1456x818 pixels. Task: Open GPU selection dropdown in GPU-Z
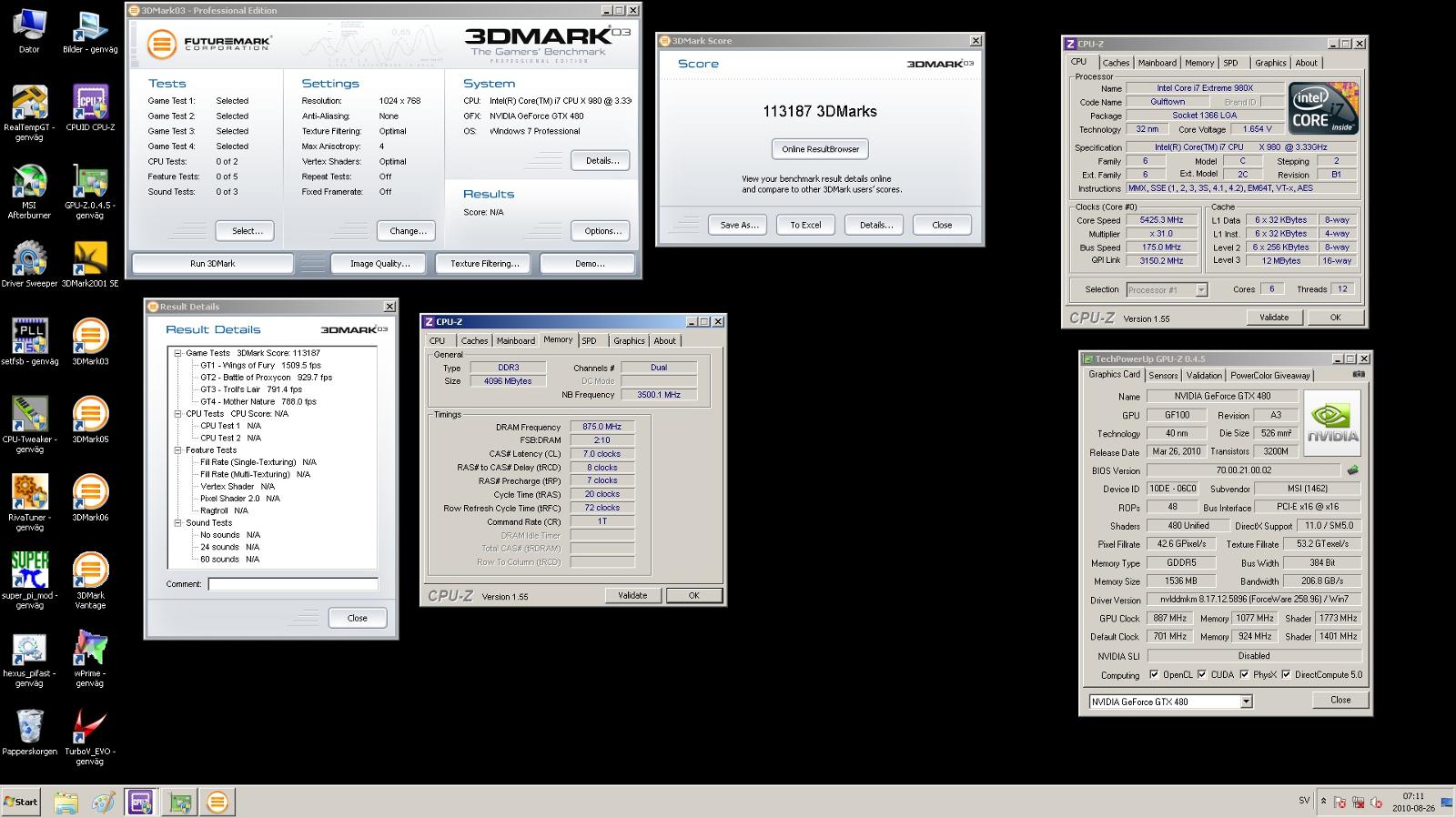click(x=1247, y=702)
